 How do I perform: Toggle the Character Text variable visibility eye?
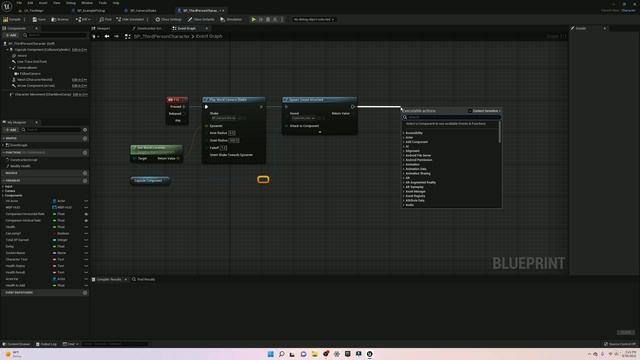click(x=86, y=260)
